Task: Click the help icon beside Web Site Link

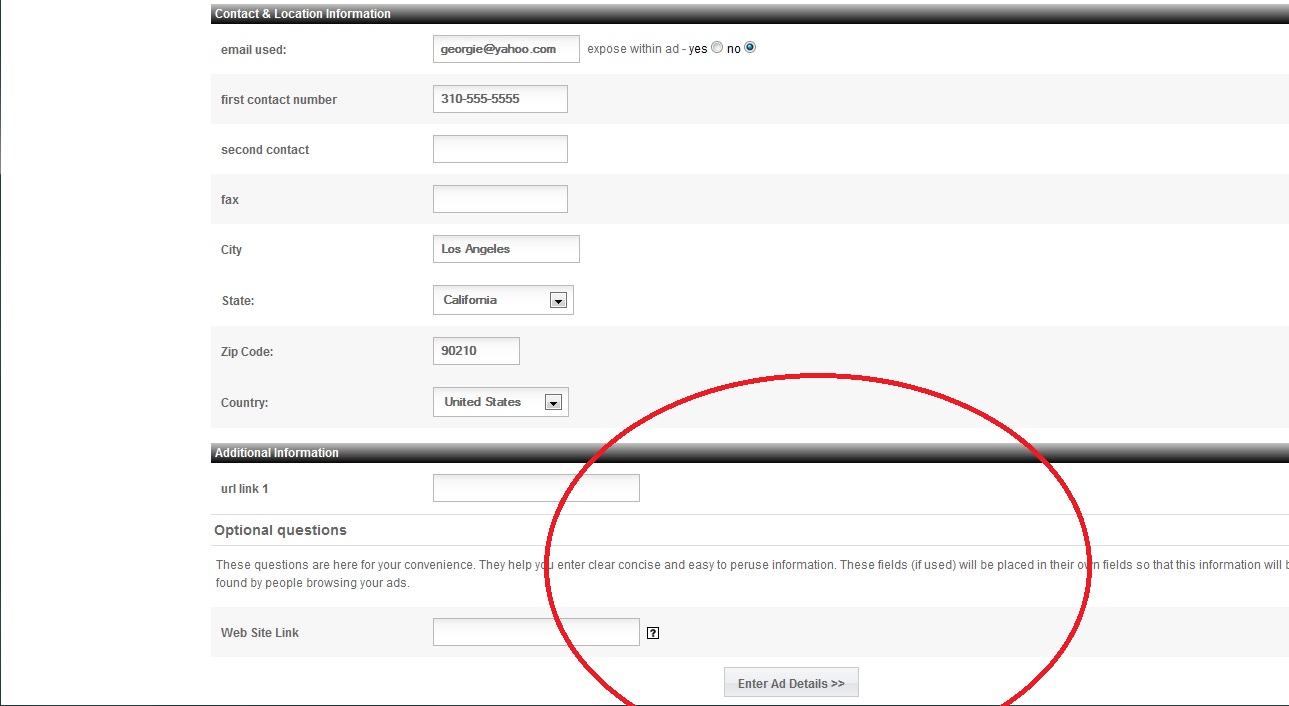Action: pos(653,633)
